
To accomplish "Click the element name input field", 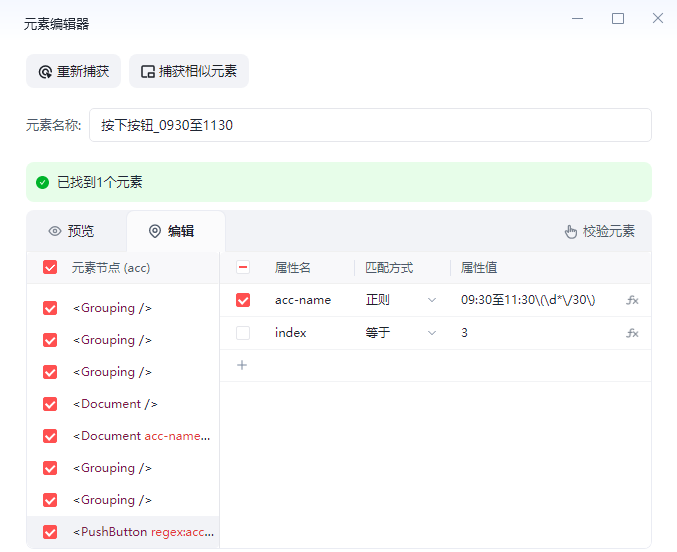I will 370,125.
